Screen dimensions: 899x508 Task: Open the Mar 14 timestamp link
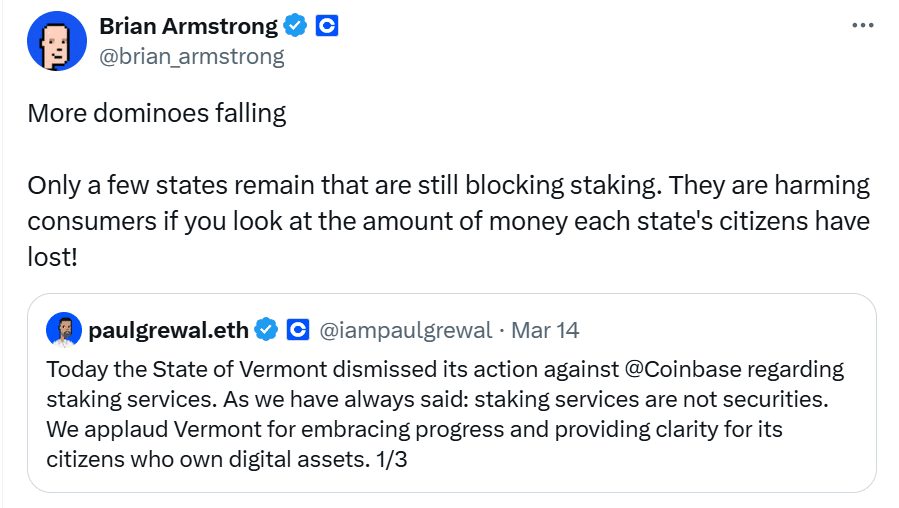click(545, 329)
